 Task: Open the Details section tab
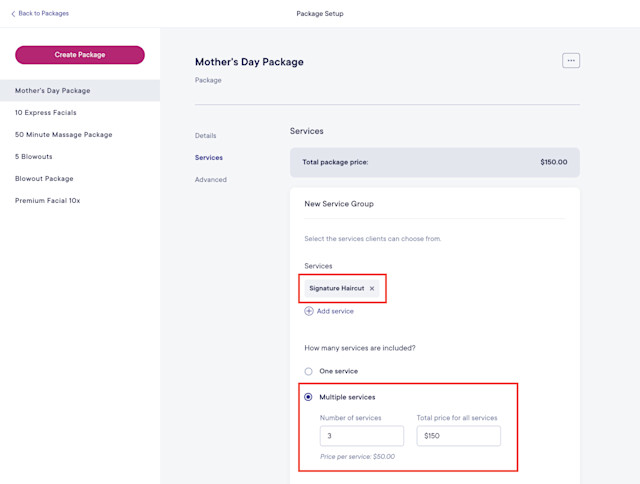[x=206, y=135]
